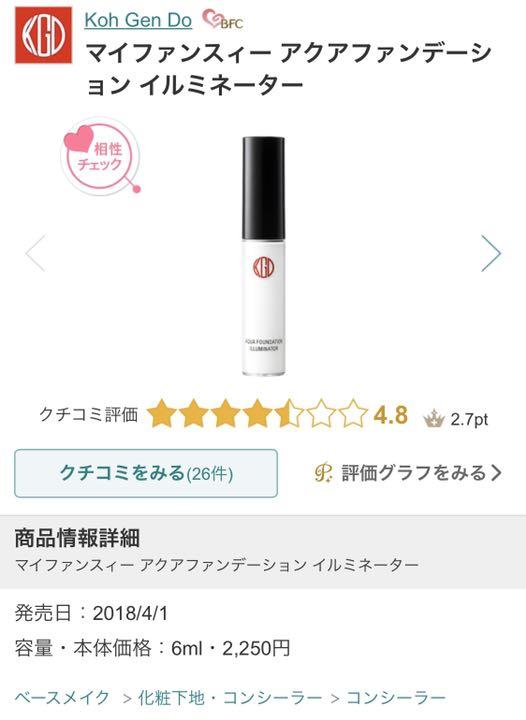Click the illuminator product bottle image

coord(263,256)
